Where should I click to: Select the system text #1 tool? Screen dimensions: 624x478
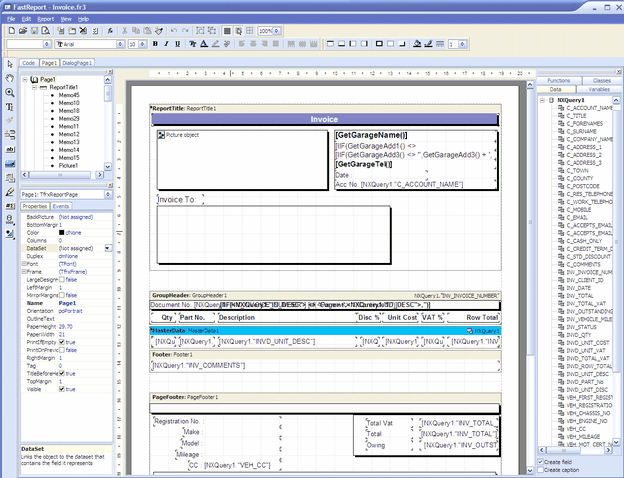(10, 206)
